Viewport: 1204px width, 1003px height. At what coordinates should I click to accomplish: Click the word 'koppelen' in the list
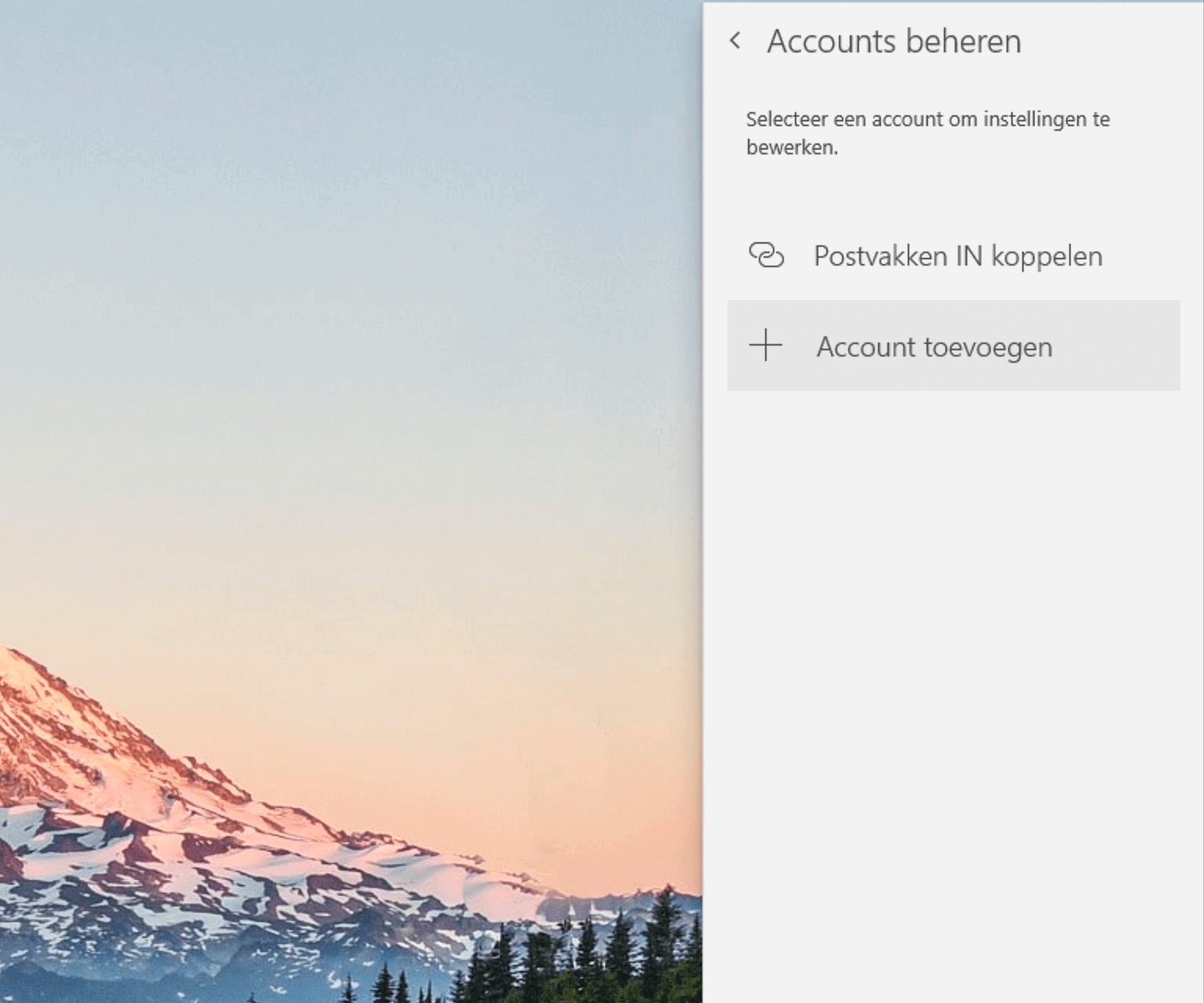pyautogui.click(x=1046, y=256)
